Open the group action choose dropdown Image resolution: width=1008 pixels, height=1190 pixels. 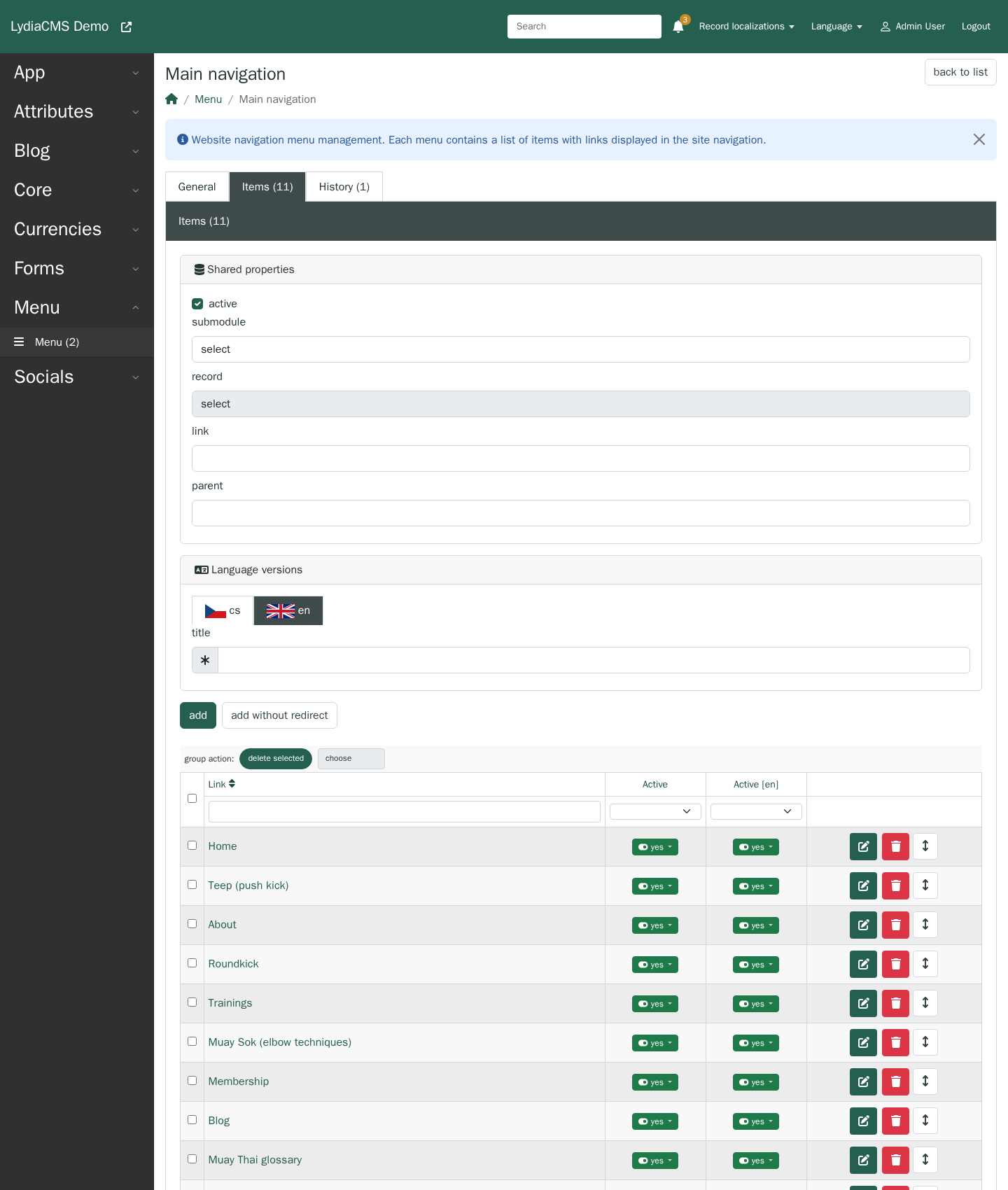[351, 759]
